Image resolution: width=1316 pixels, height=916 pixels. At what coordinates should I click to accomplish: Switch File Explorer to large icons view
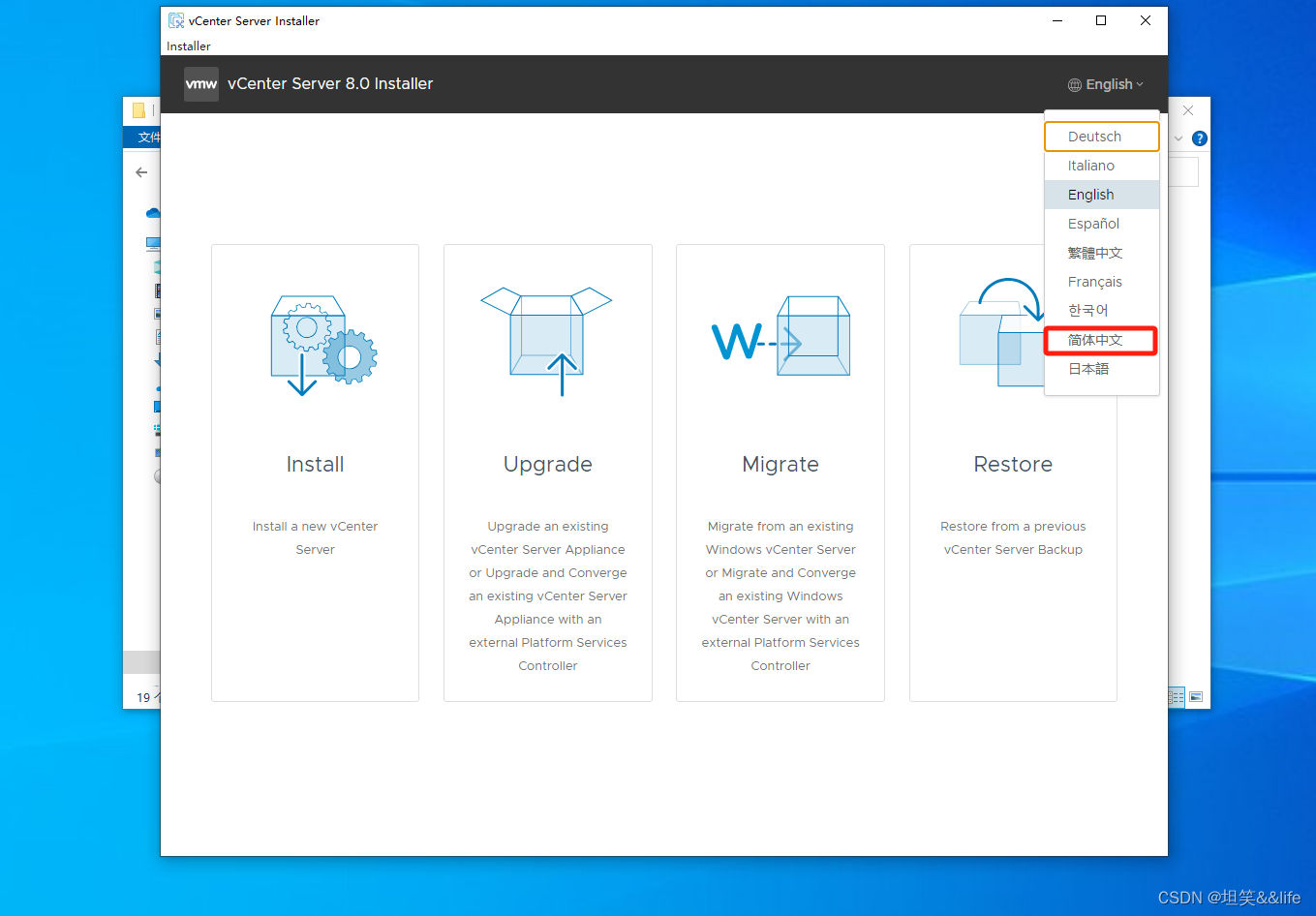pos(1196,697)
